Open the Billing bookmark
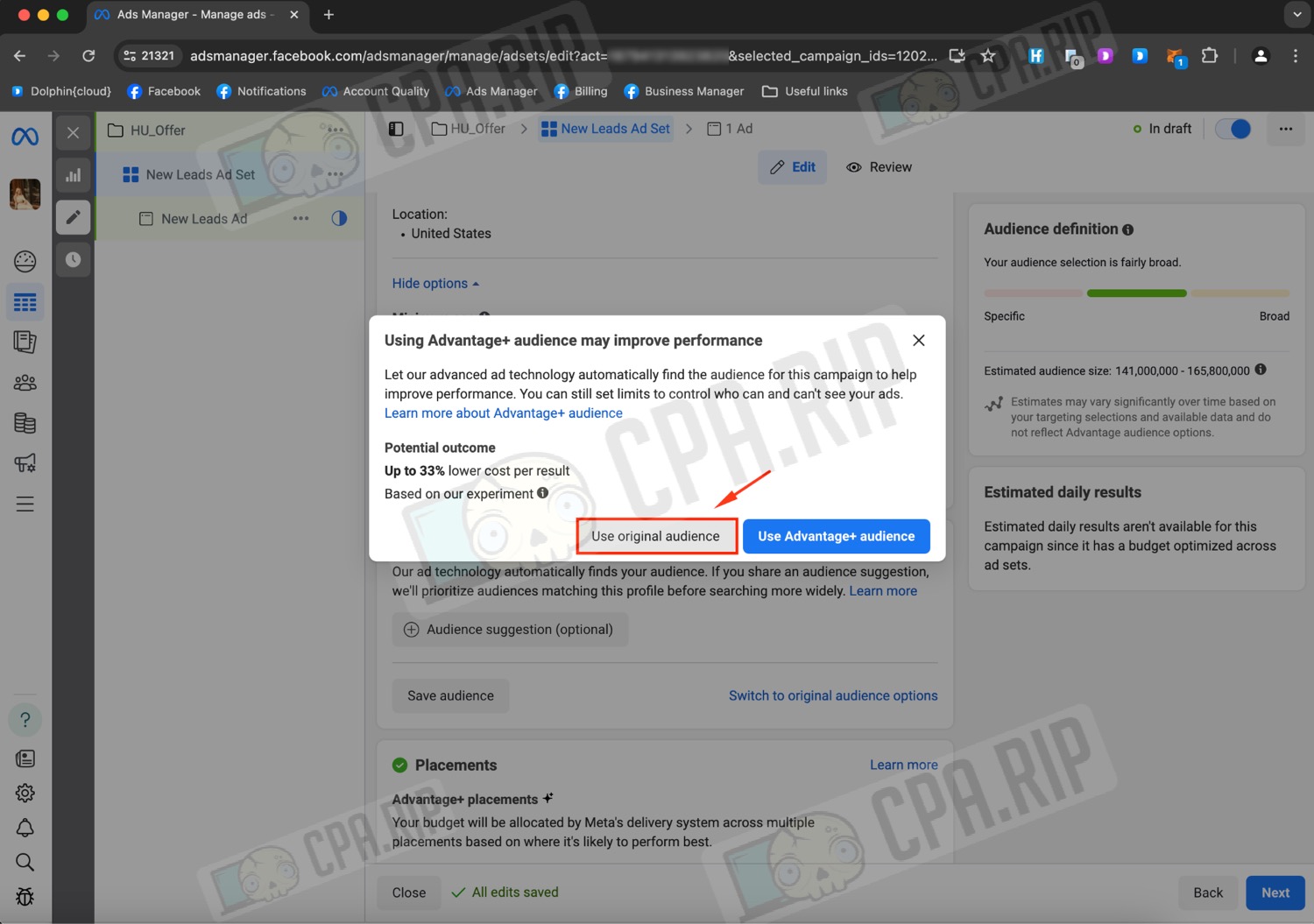 [581, 91]
